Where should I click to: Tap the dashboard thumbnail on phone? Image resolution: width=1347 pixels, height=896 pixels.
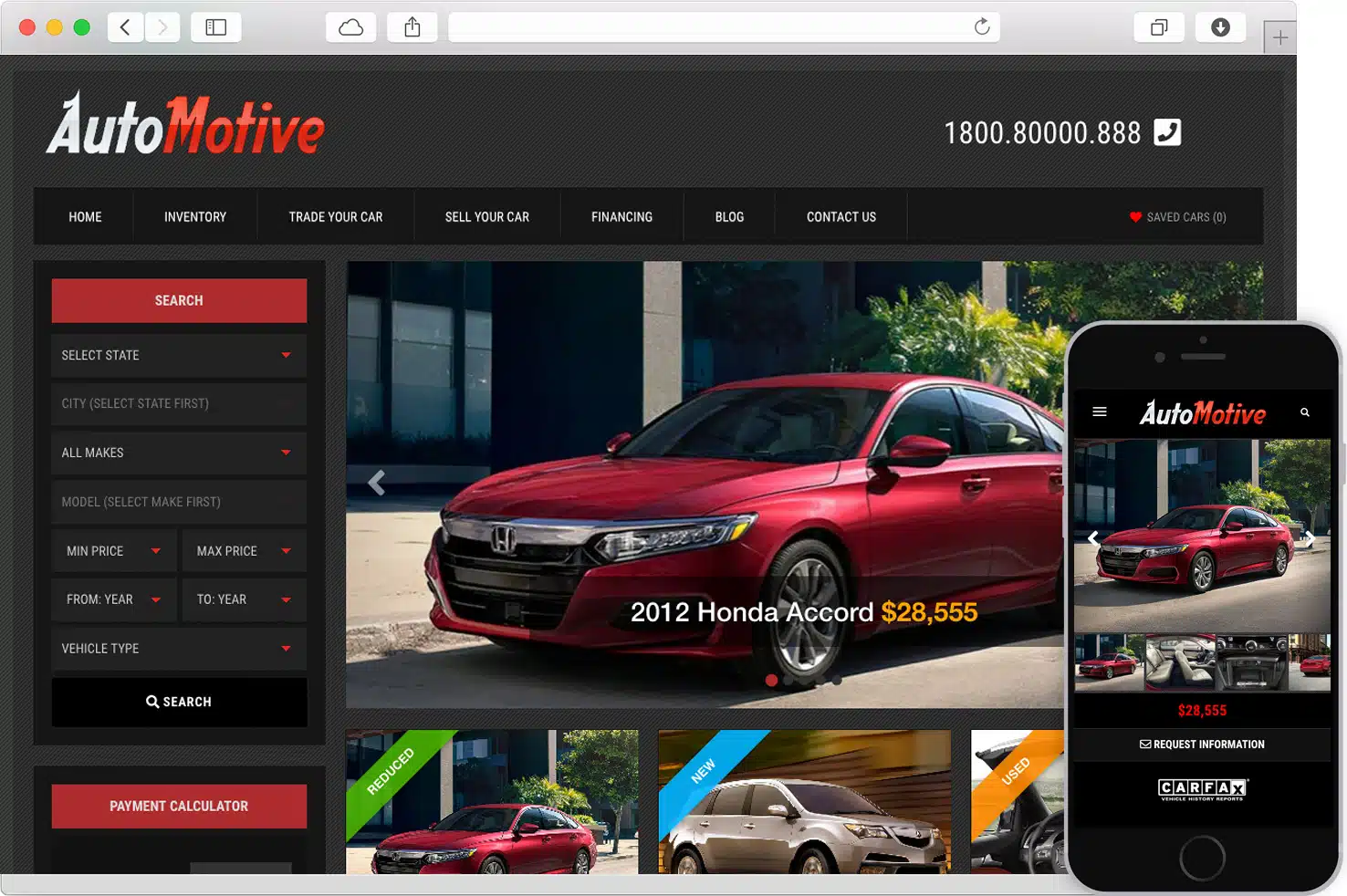[x=1251, y=662]
